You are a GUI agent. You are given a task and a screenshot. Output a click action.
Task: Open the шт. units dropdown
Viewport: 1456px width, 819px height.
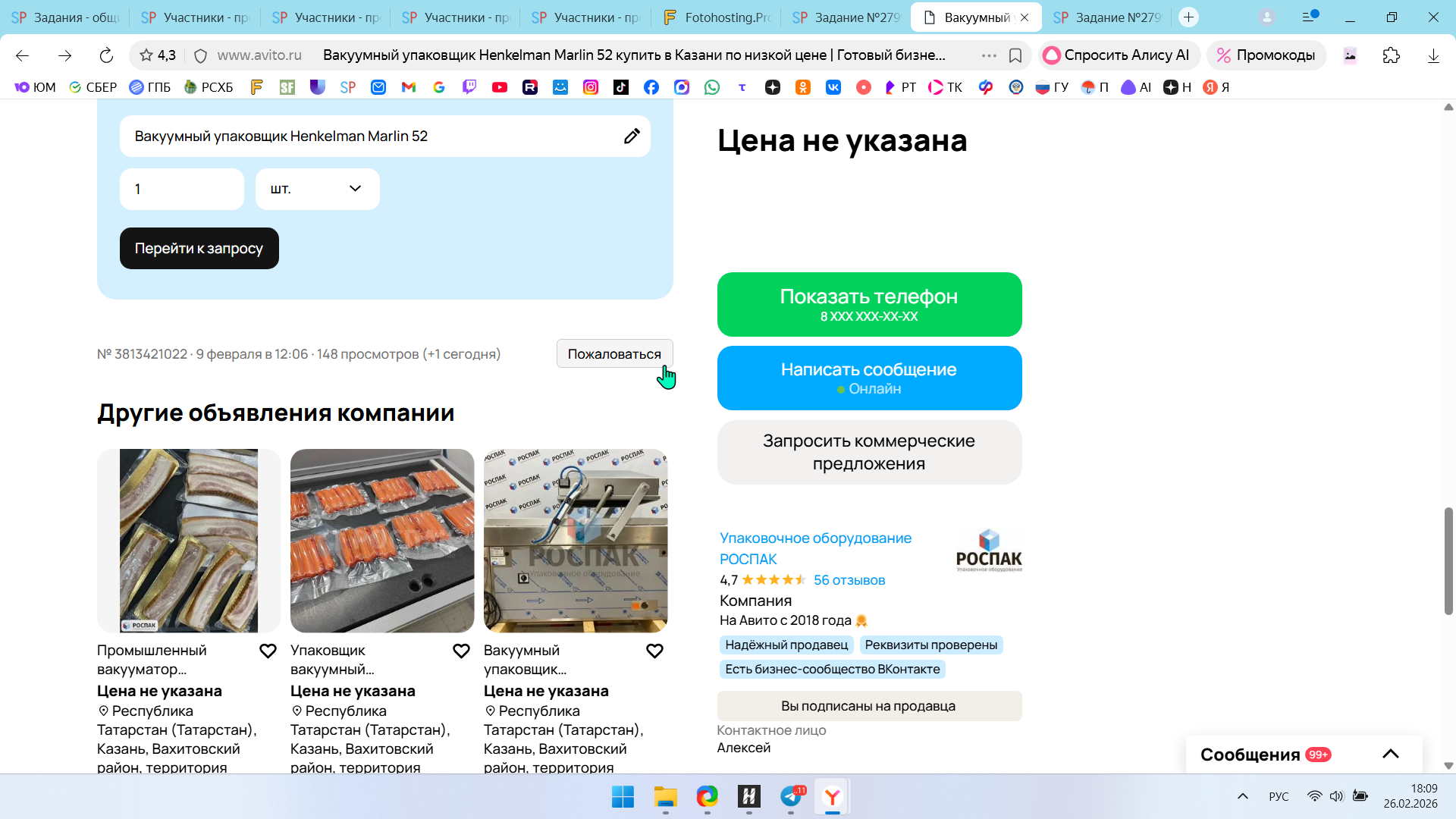tap(317, 189)
